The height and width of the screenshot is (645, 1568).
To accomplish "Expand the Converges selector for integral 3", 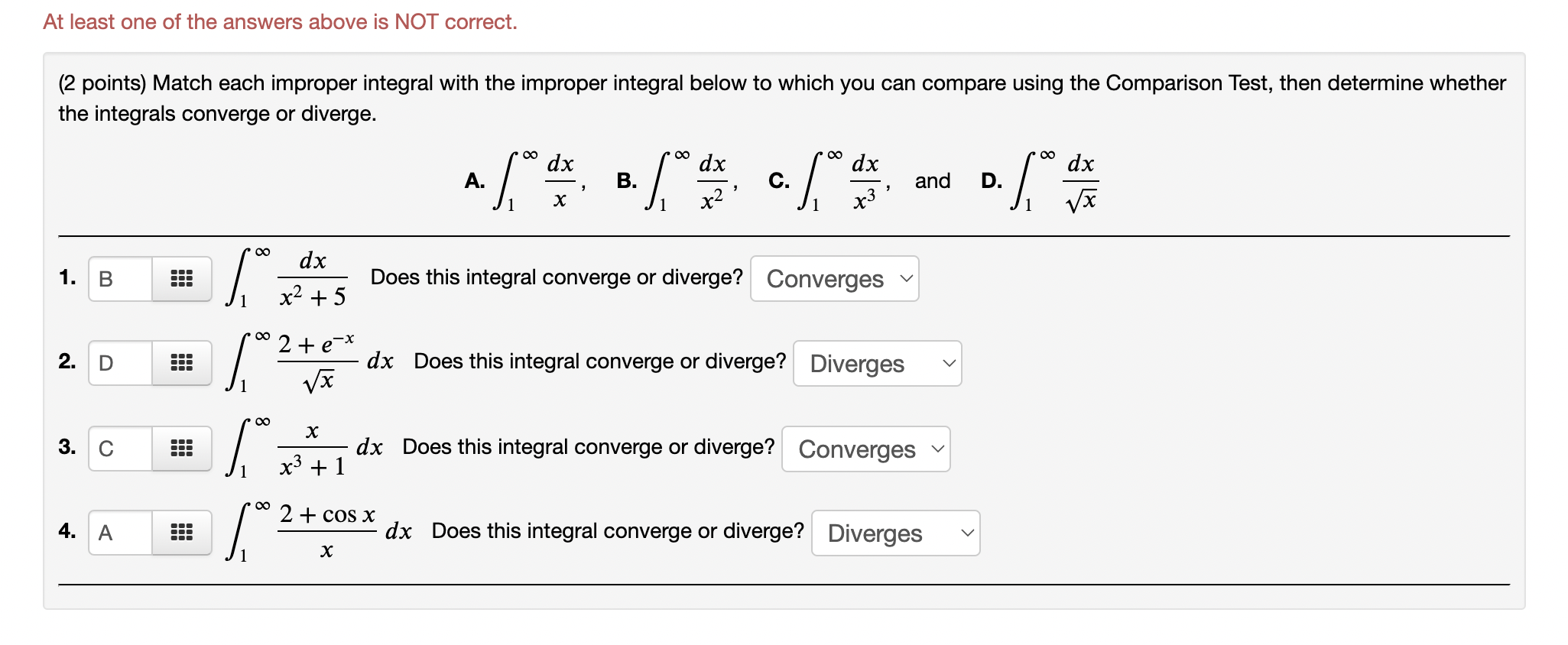I will point(865,449).
